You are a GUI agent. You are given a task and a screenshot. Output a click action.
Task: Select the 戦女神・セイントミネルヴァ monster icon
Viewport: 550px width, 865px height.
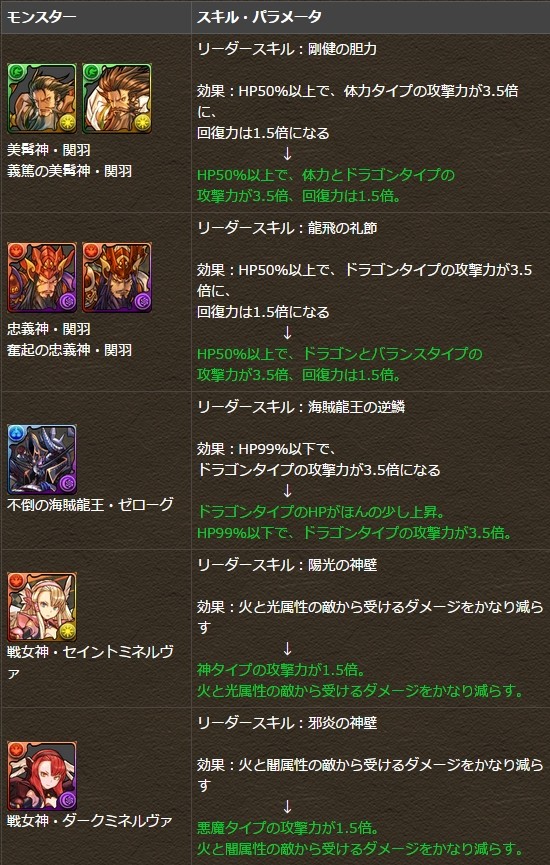tap(42, 607)
